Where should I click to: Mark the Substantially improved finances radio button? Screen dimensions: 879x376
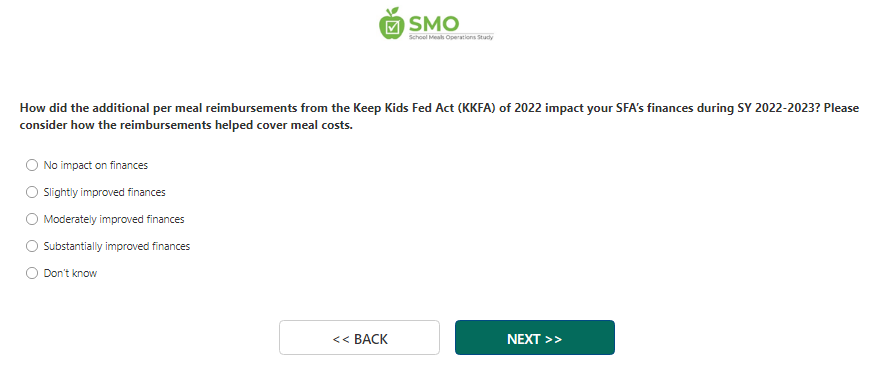point(32,246)
